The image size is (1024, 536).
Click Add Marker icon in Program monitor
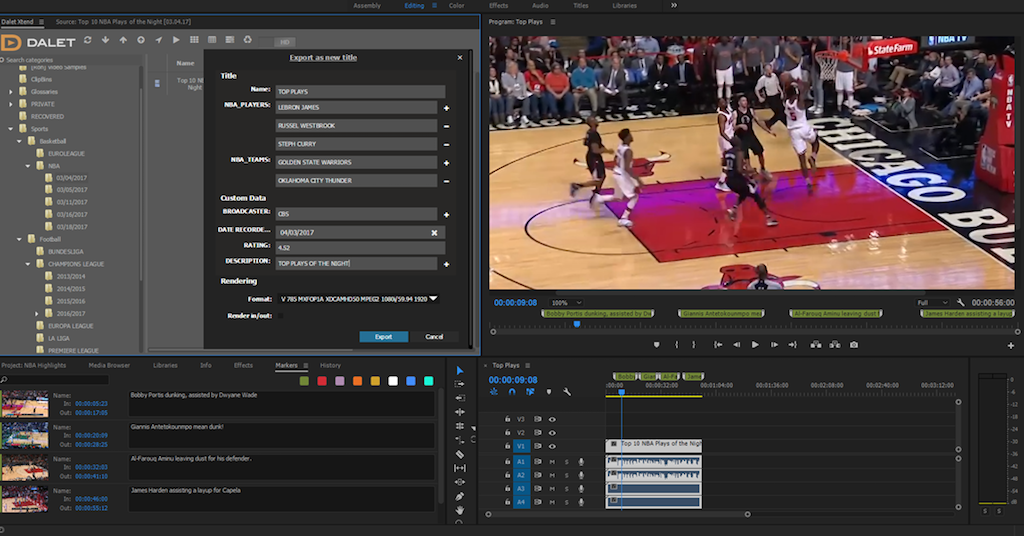(656, 345)
